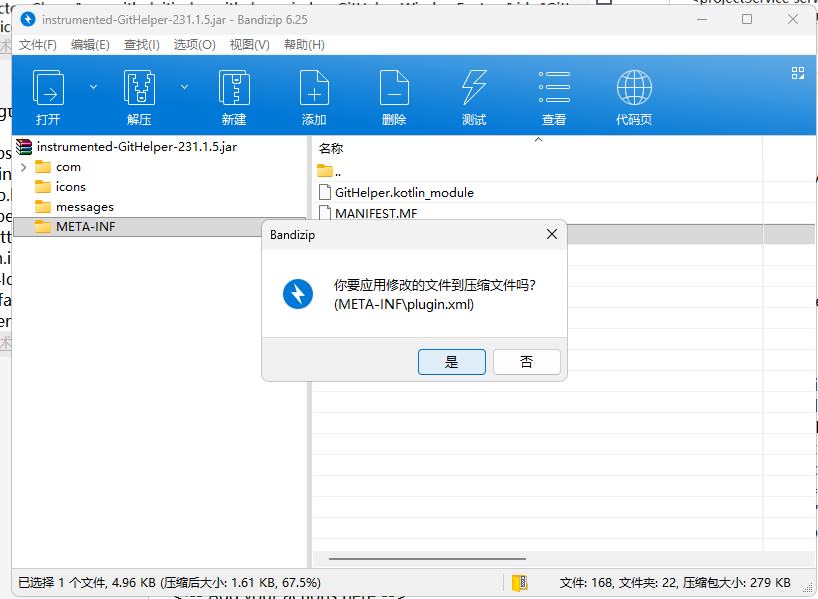Click the horizontal scrollbar in file list
This screenshot has width=818, height=599.
(x=427, y=559)
